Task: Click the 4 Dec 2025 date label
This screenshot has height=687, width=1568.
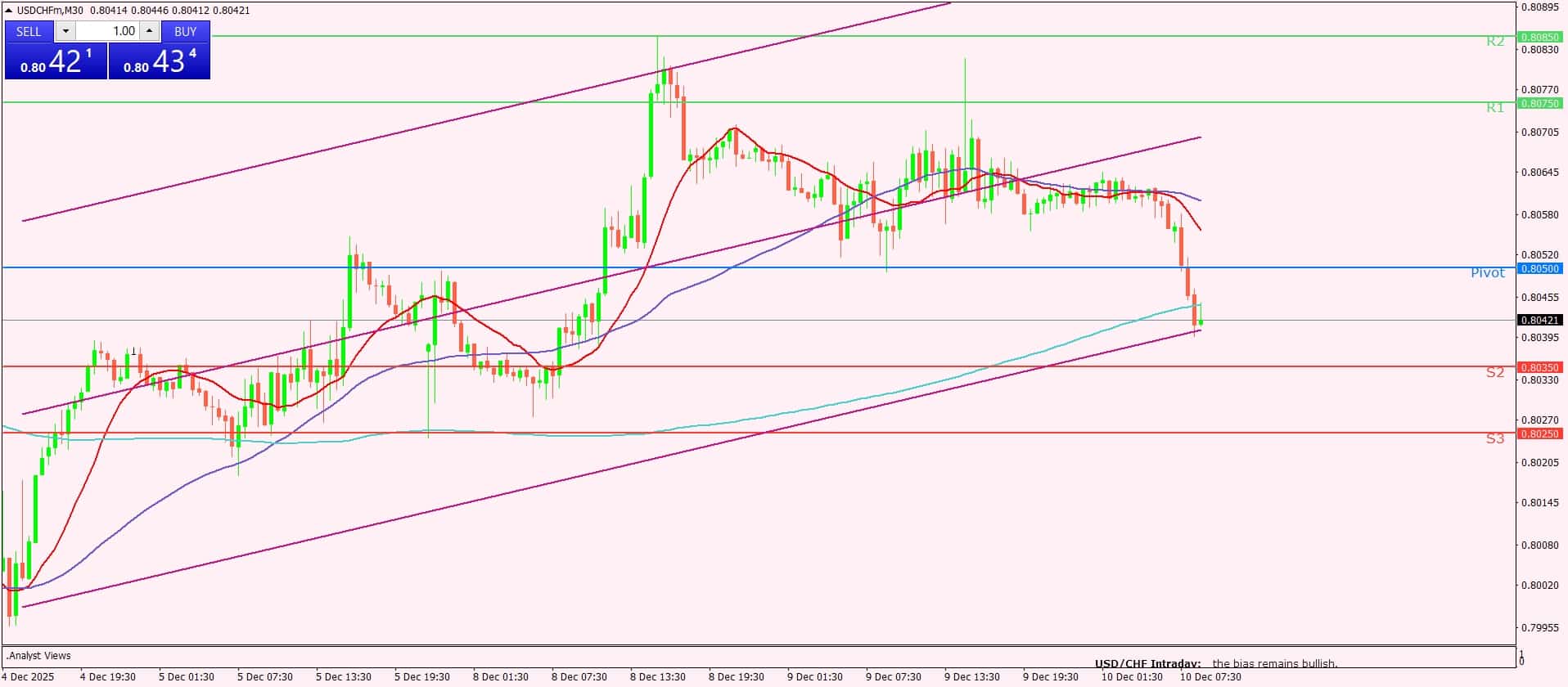Action: [29, 676]
